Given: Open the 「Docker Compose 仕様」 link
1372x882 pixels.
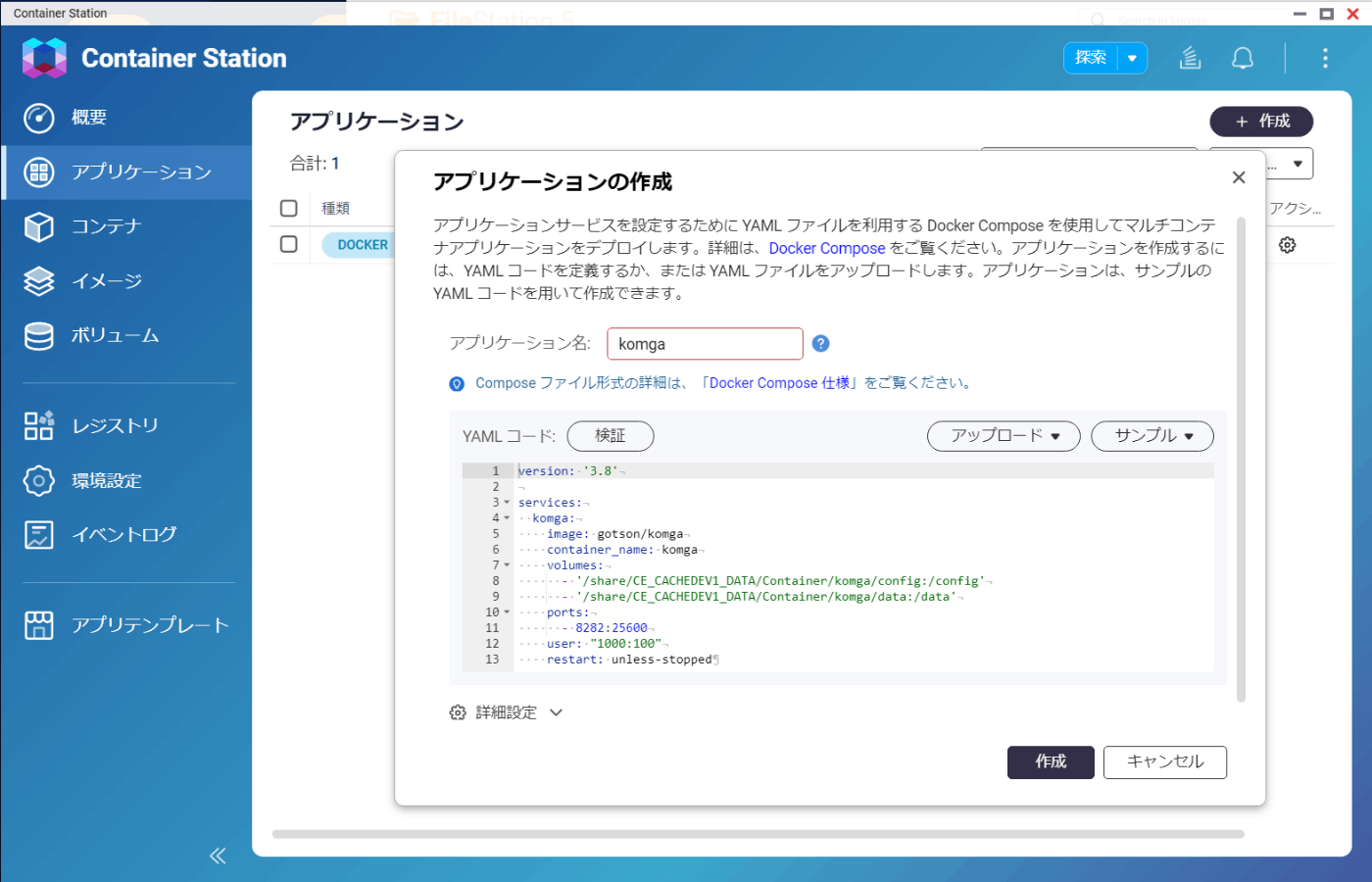Looking at the screenshot, I should [x=780, y=383].
